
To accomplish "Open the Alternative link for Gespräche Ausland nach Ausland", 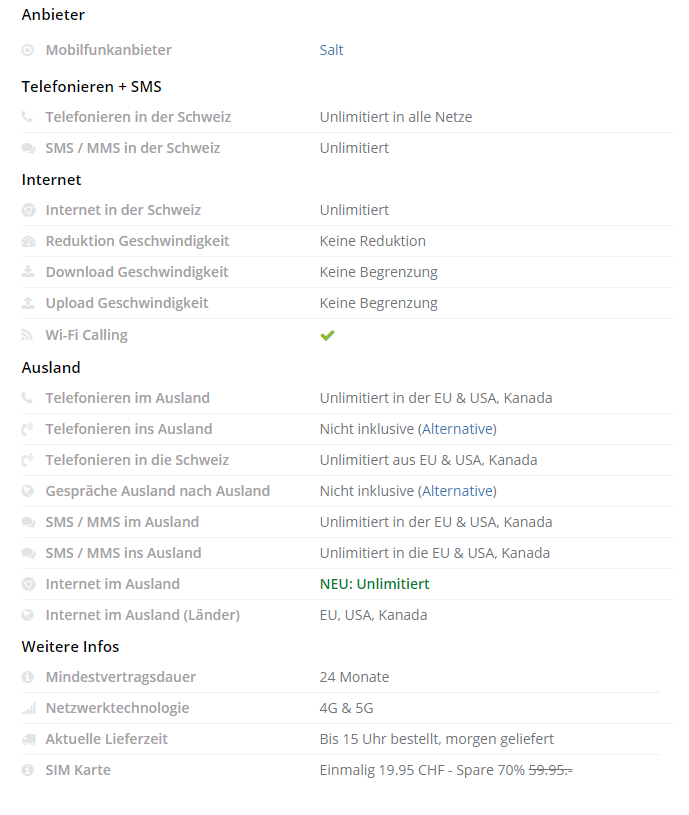I will (457, 491).
